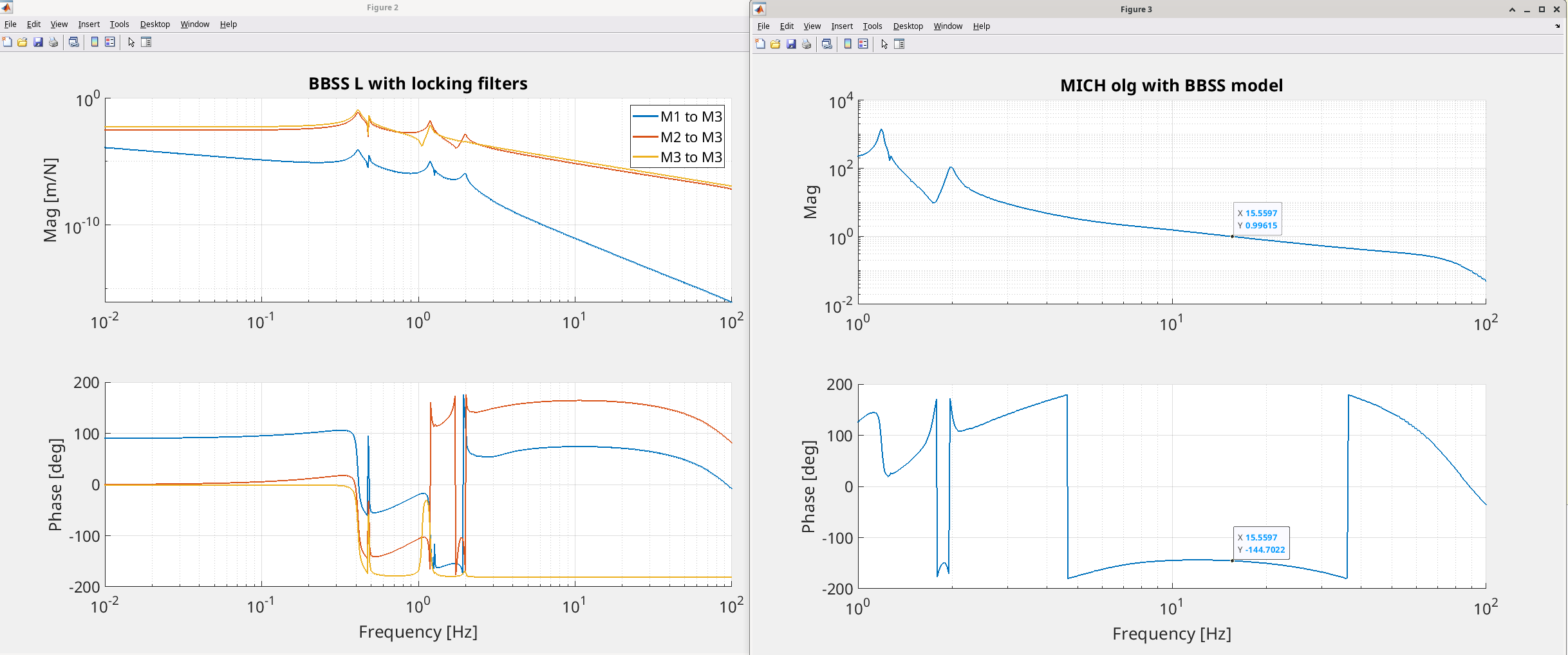Open the Edit menu in Figure 3
The width and height of the screenshot is (1568, 655).
(x=787, y=26)
